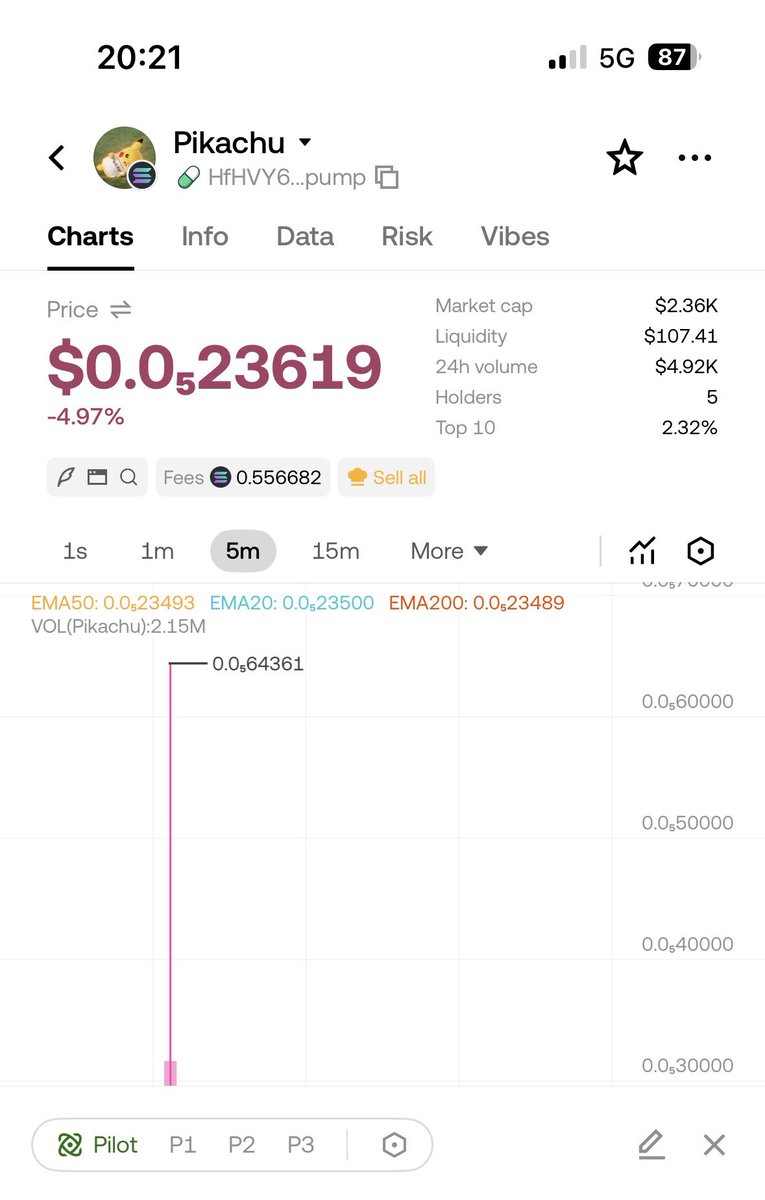Close the bottom bar with X

point(714,1145)
